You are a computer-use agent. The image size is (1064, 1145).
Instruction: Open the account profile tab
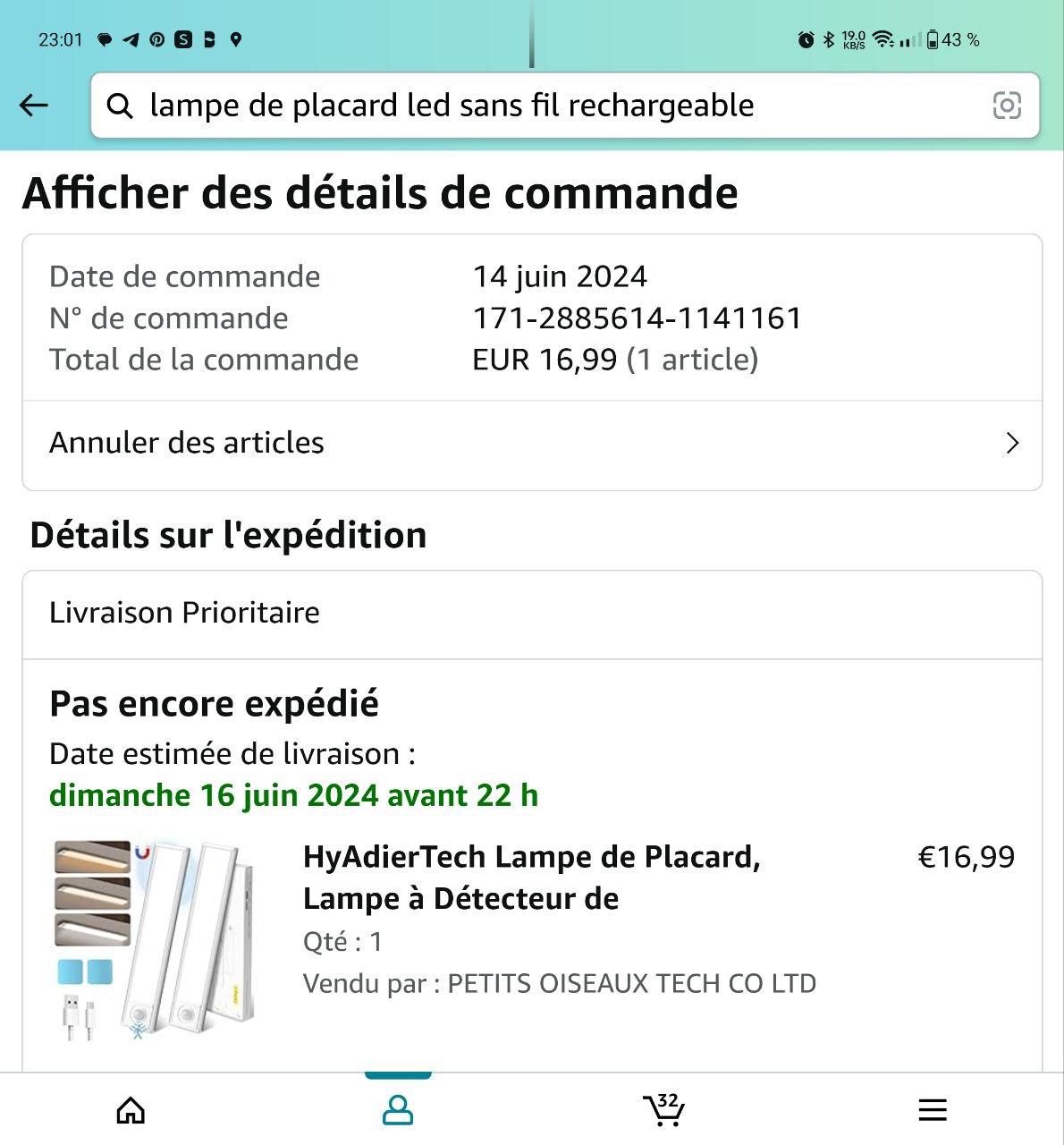(x=398, y=1111)
